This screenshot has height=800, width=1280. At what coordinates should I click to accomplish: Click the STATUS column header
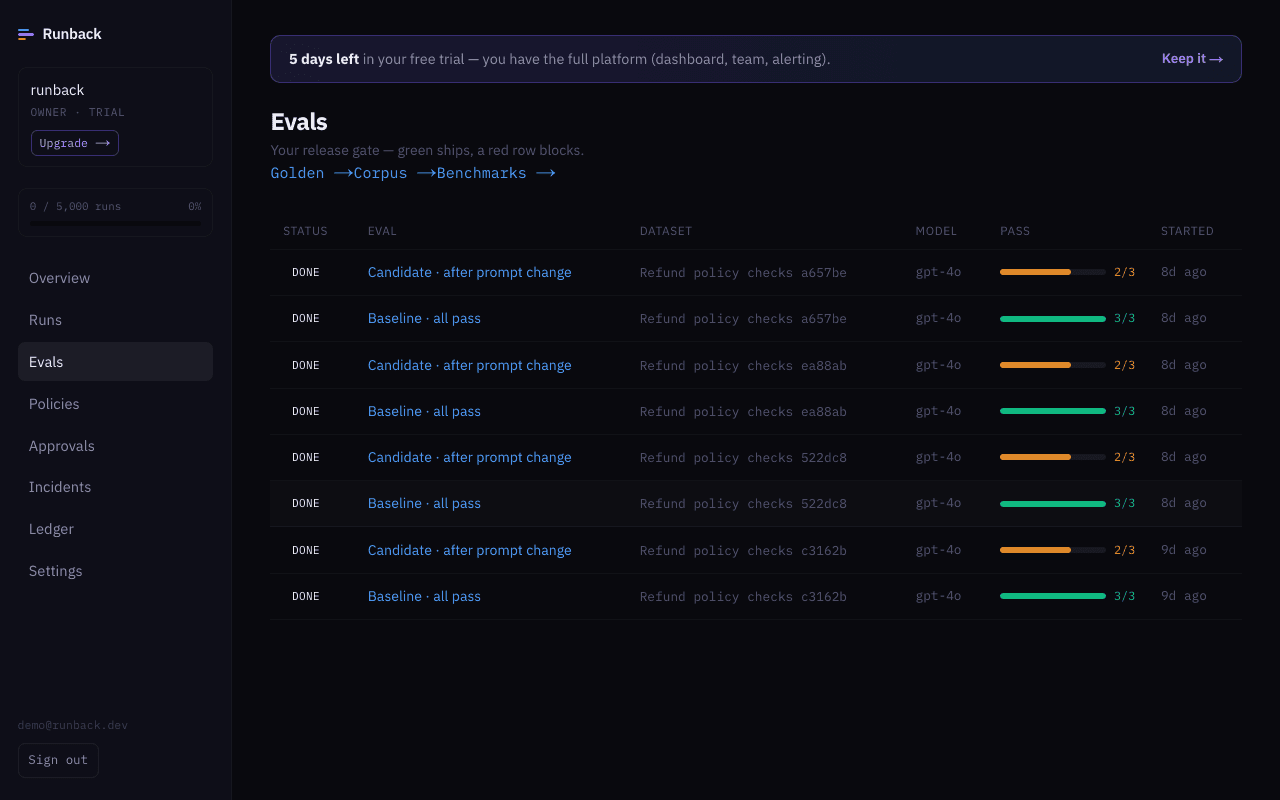305,231
